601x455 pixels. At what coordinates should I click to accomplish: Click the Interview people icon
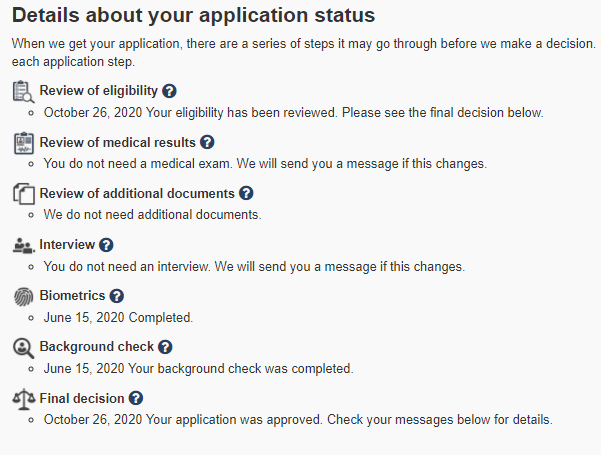coord(23,246)
